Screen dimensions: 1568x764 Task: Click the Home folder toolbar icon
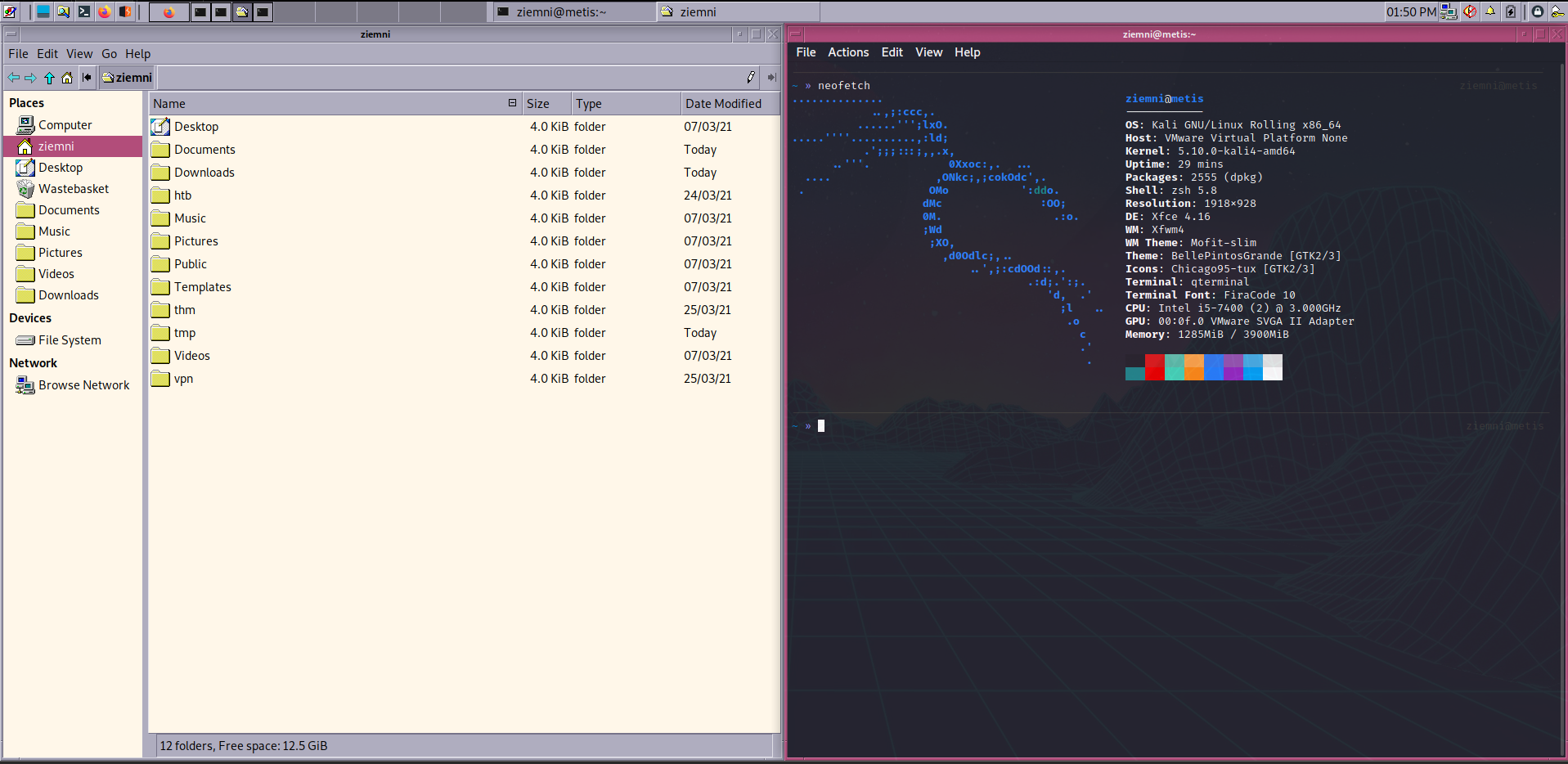pos(67,78)
